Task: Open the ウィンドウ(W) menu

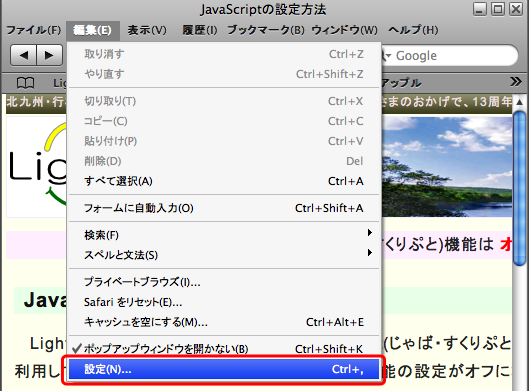Action: click(x=344, y=30)
